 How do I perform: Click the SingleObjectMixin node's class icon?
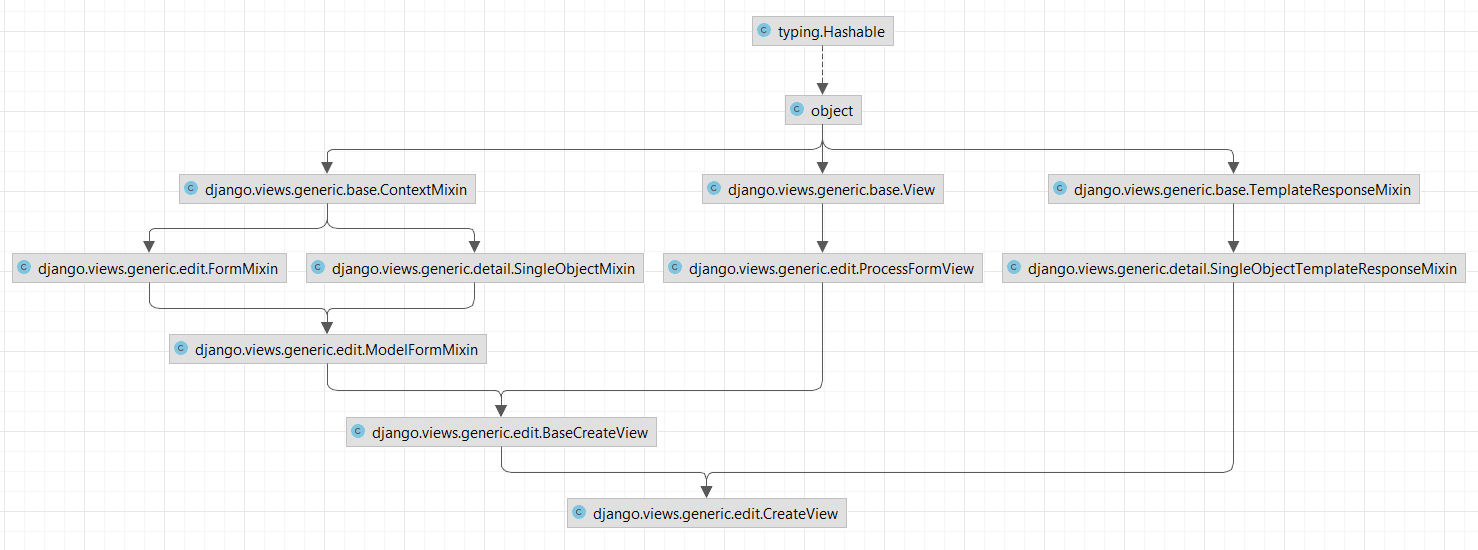tap(319, 268)
